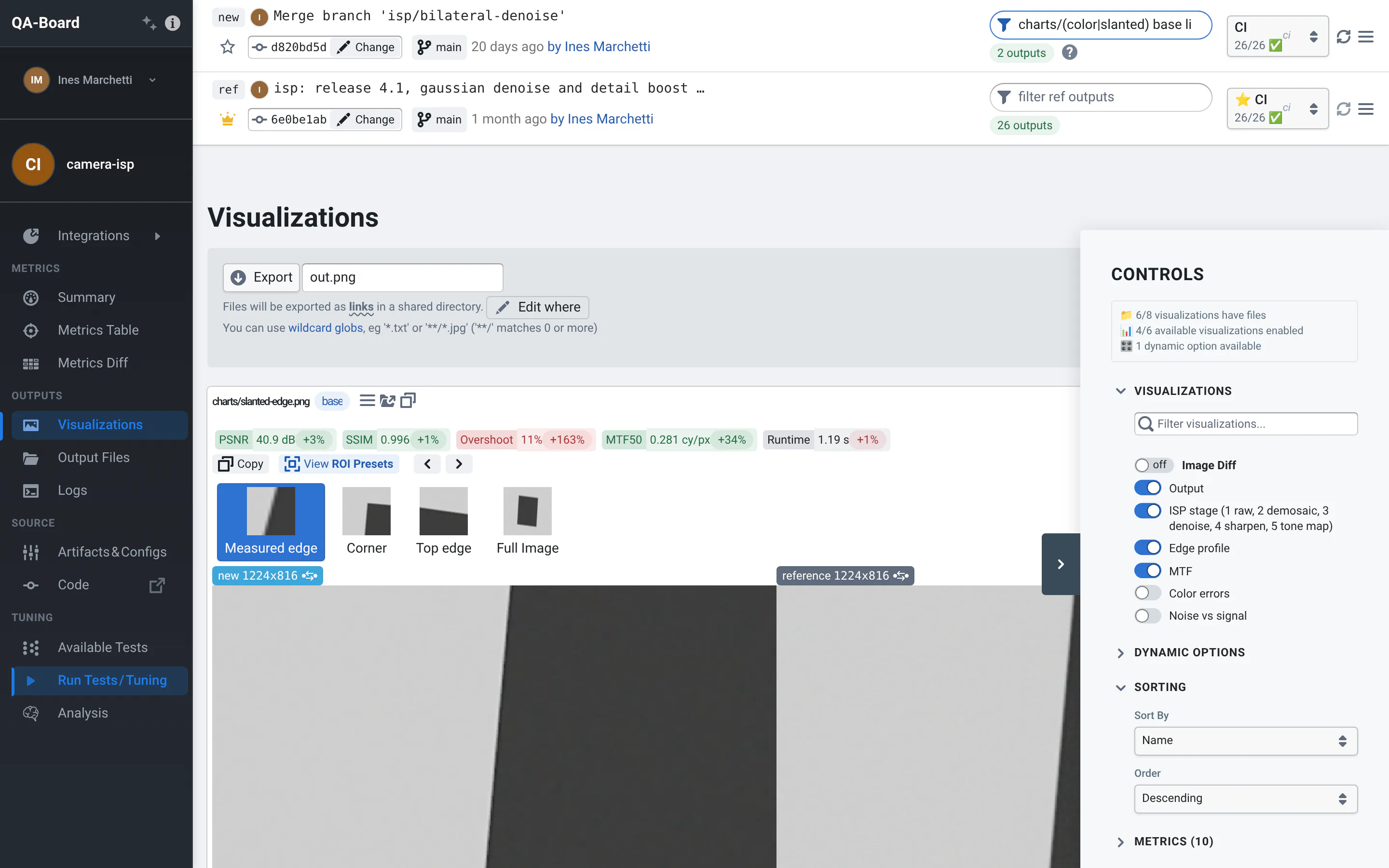This screenshot has width=1389, height=868.
Task: Open the Sort By Name dropdown
Action: 1245,741
